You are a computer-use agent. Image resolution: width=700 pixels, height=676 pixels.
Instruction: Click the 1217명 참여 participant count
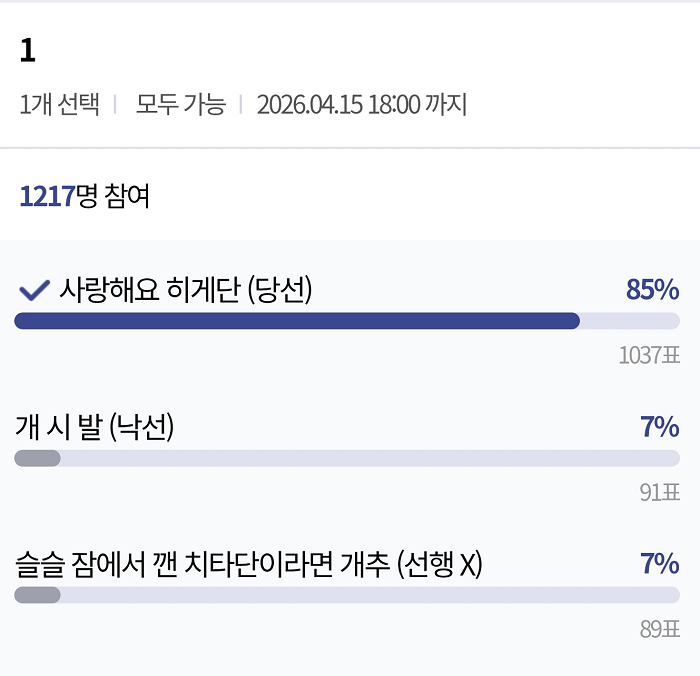pyautogui.click(x=84, y=195)
